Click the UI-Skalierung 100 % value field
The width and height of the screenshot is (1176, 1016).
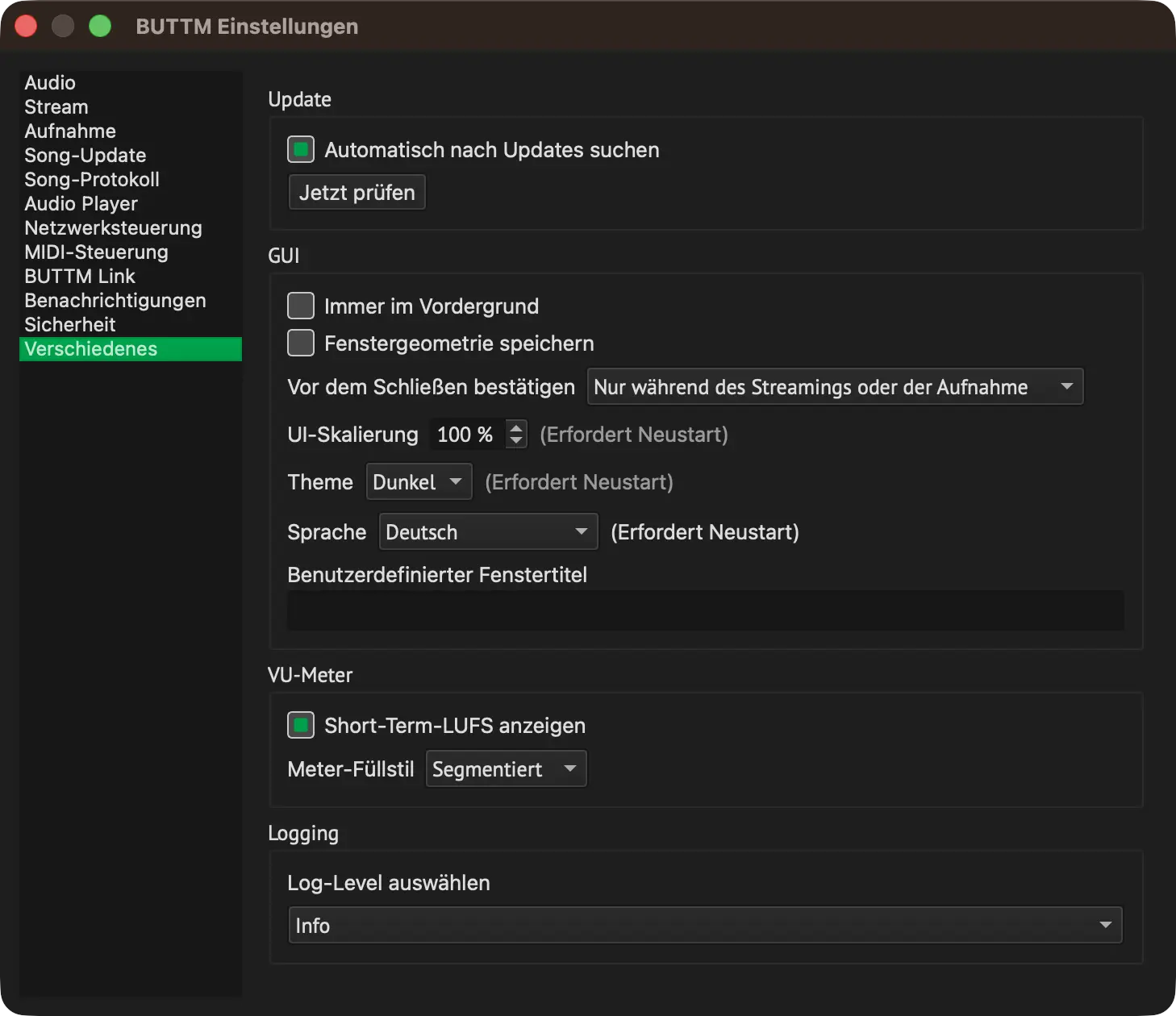(x=466, y=435)
